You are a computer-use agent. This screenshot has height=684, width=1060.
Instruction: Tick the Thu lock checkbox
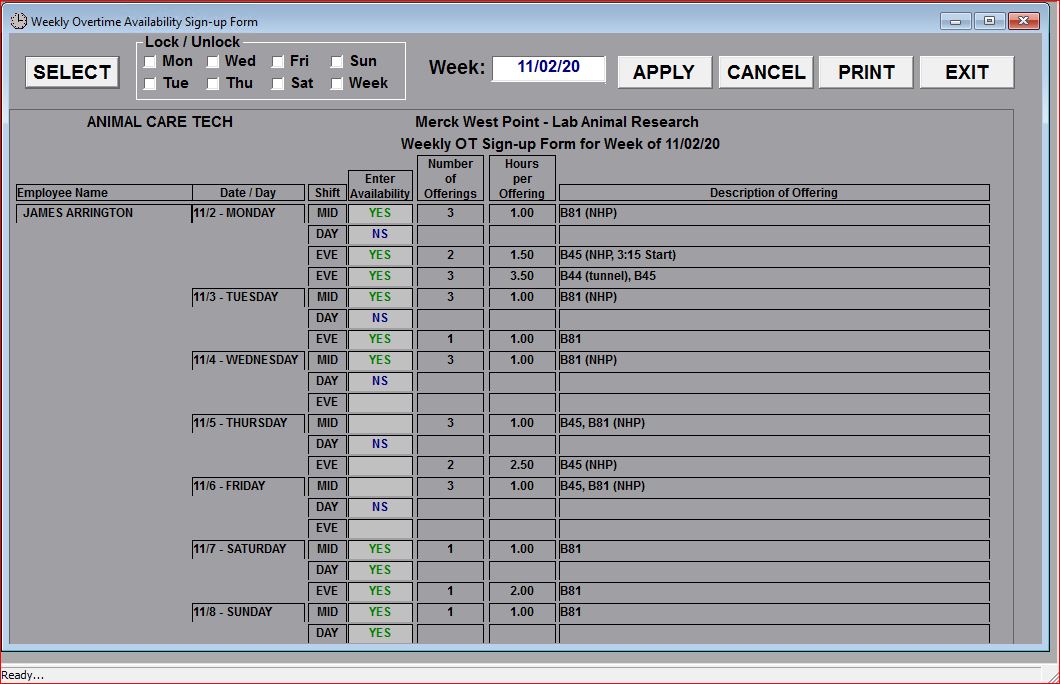tap(213, 84)
